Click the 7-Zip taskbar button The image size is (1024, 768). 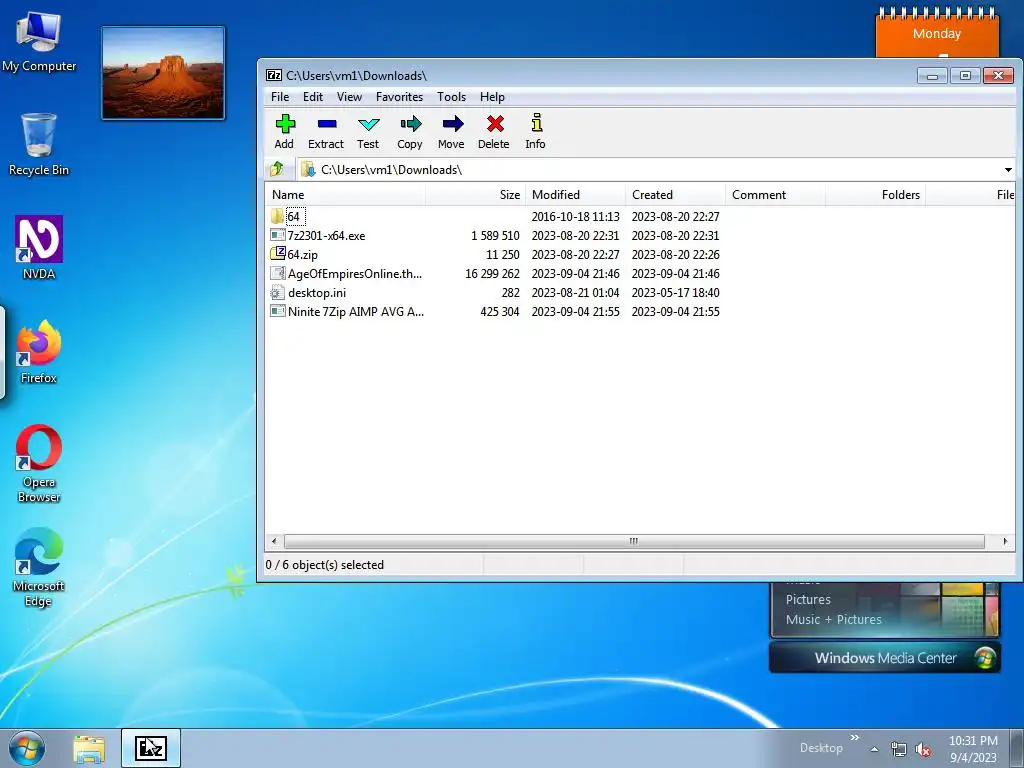[151, 748]
